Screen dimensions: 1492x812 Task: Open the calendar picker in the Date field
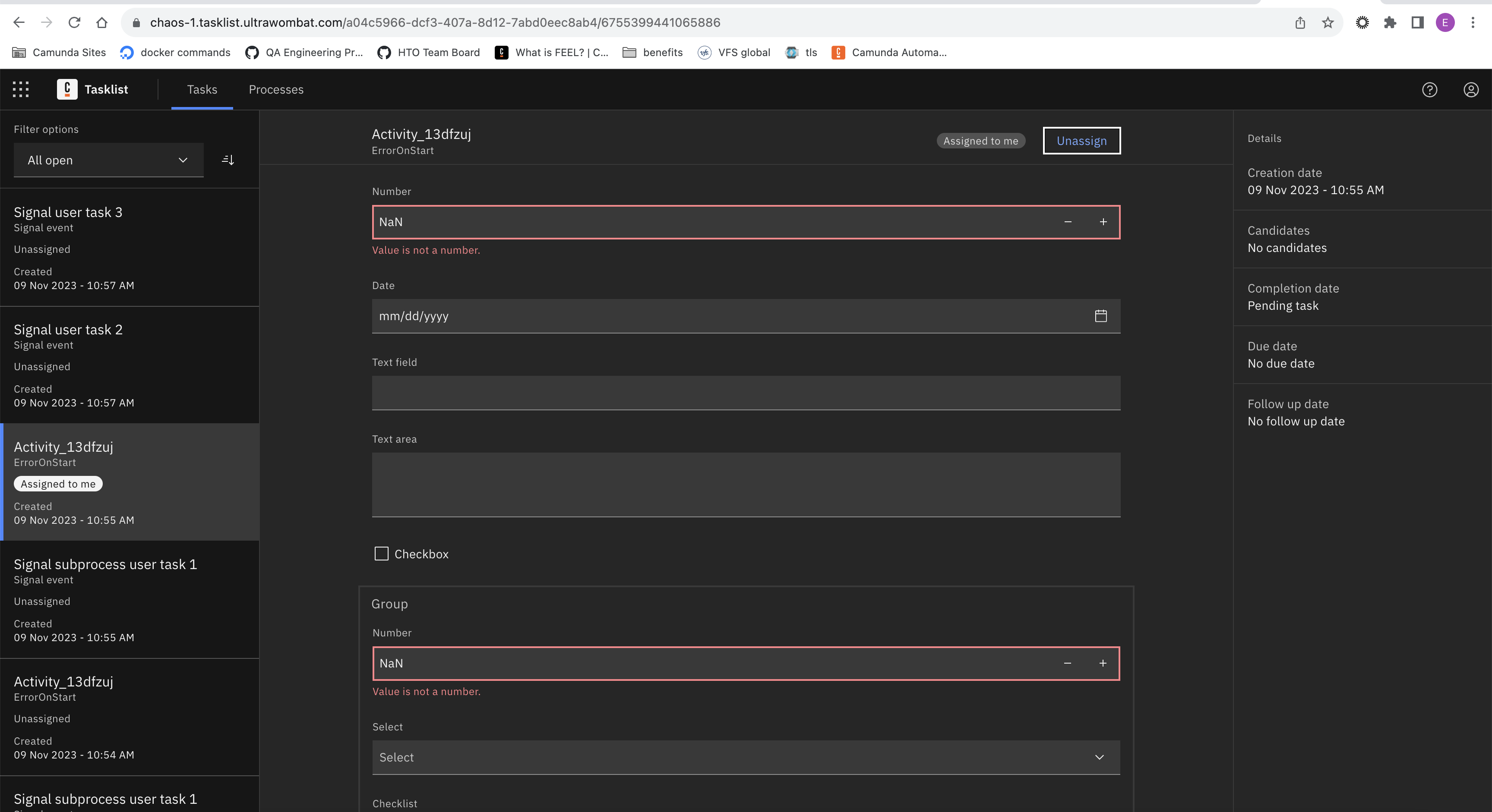1100,316
